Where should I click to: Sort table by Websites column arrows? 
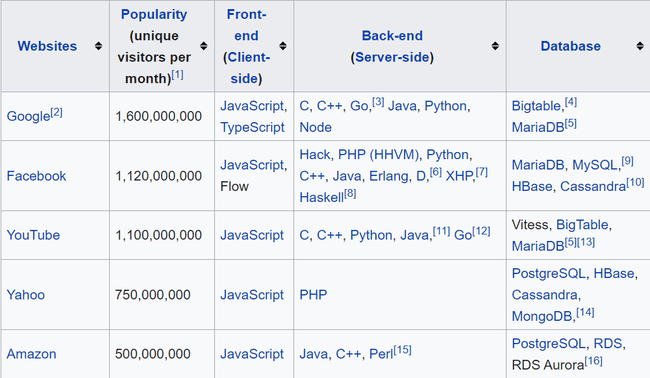pos(98,46)
